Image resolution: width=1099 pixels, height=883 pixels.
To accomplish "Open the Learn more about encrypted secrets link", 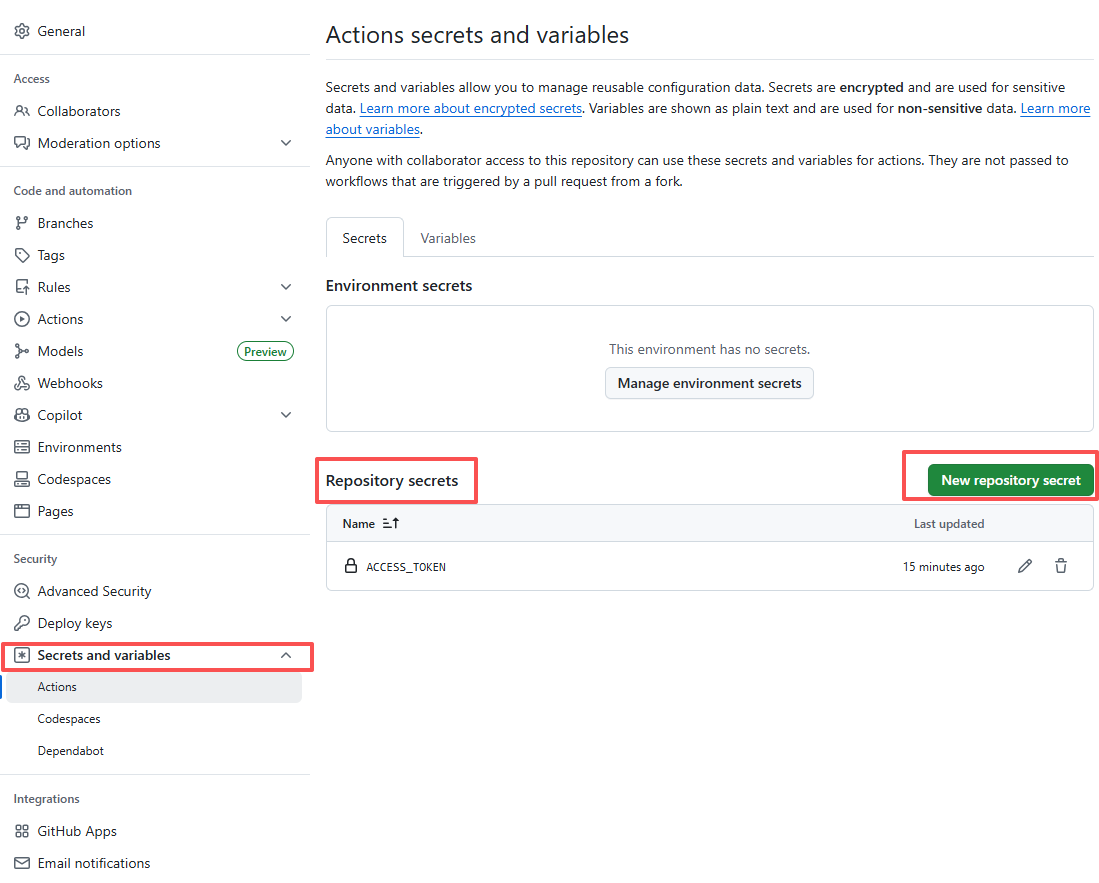I will click(x=471, y=108).
